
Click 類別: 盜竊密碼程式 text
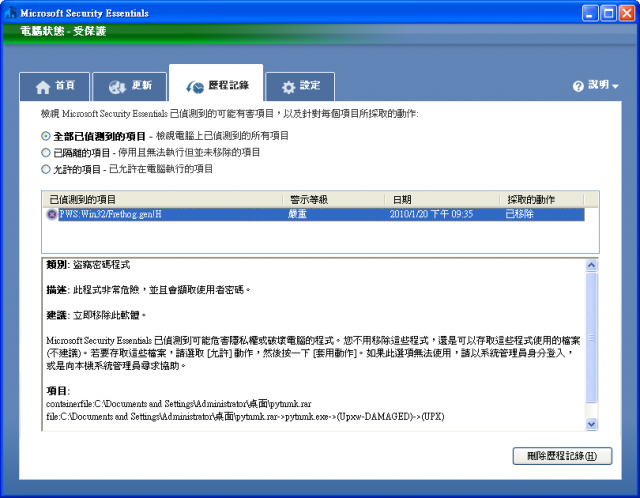point(88,265)
